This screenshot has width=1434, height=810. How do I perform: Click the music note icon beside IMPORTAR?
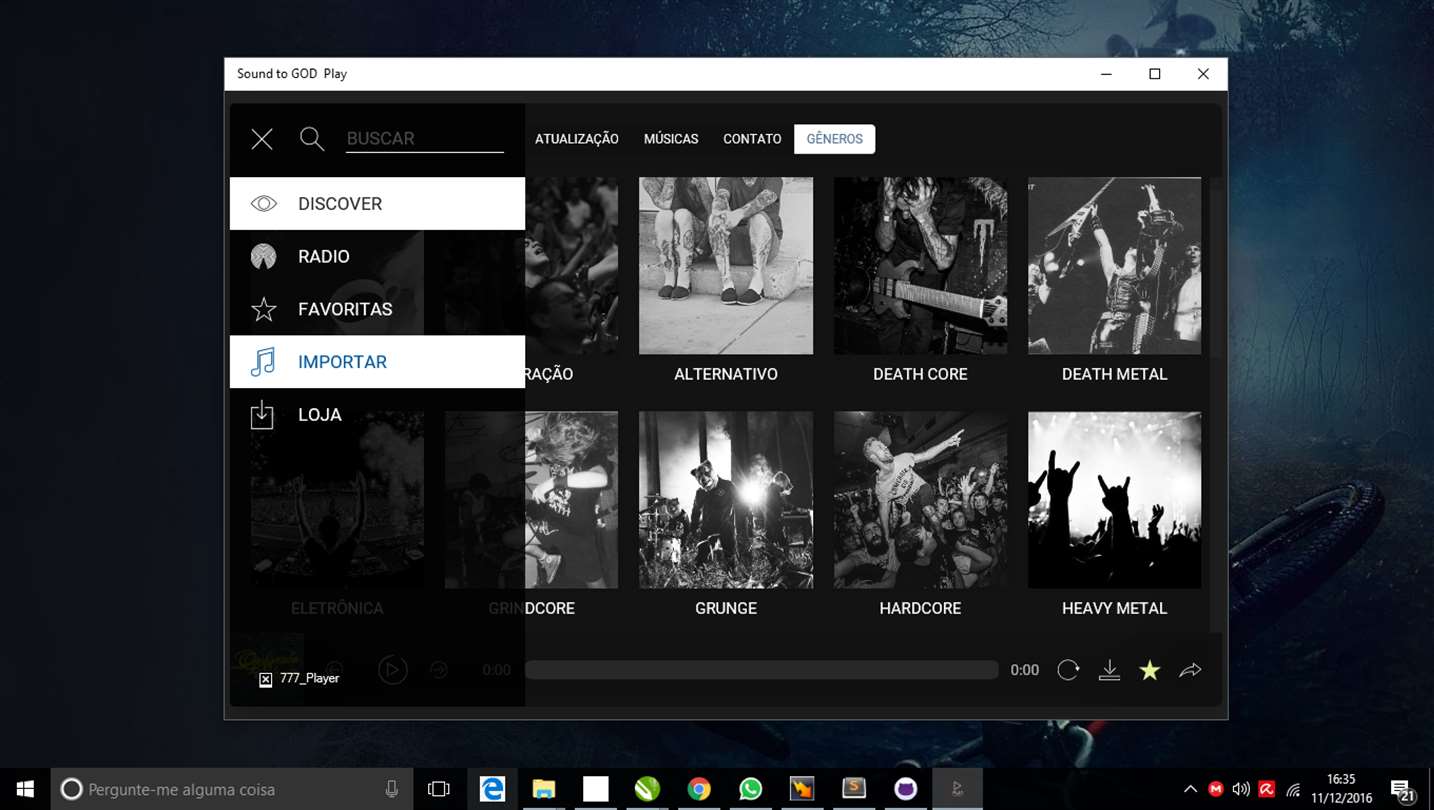[x=263, y=362]
